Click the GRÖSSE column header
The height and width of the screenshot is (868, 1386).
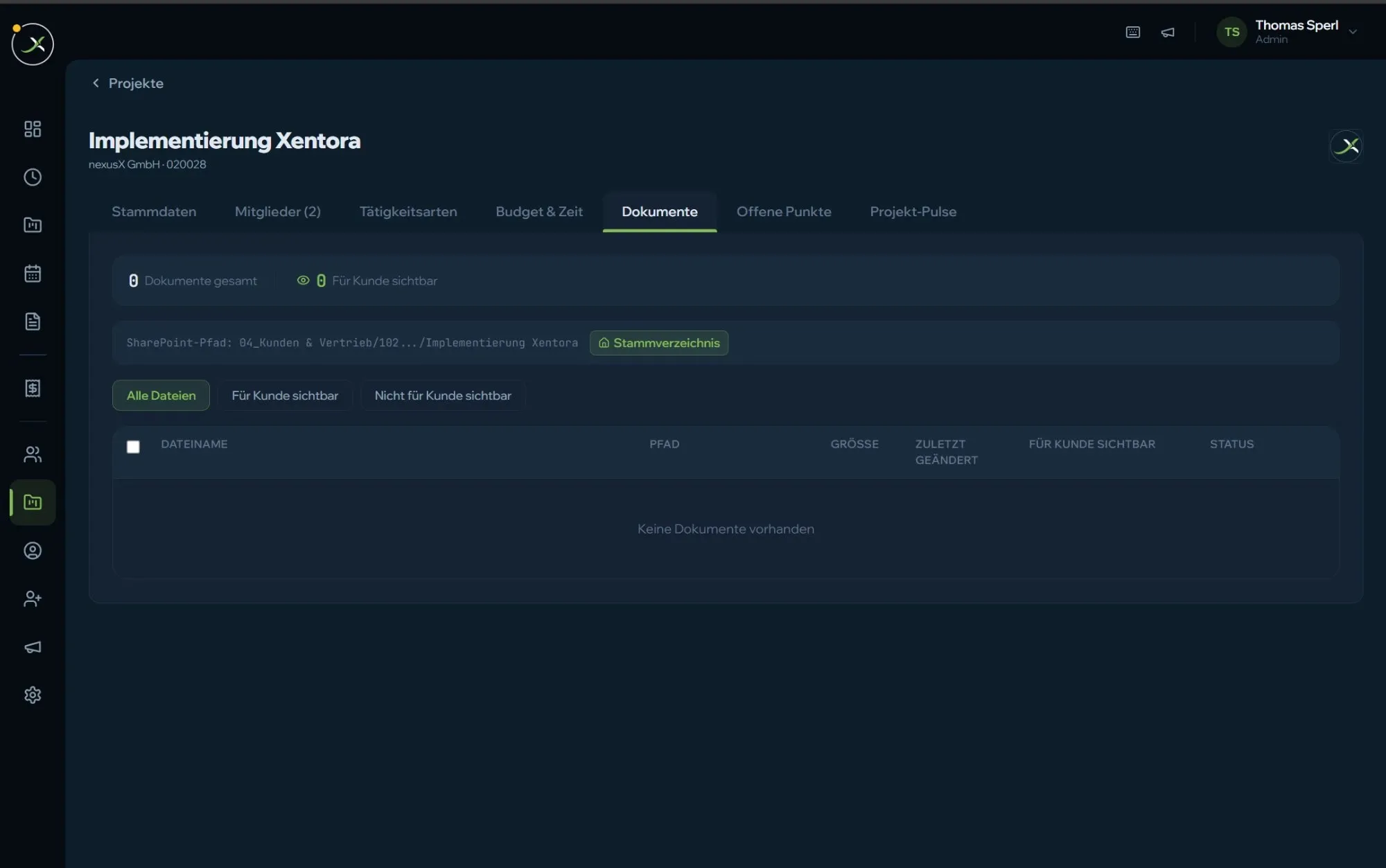click(x=854, y=444)
